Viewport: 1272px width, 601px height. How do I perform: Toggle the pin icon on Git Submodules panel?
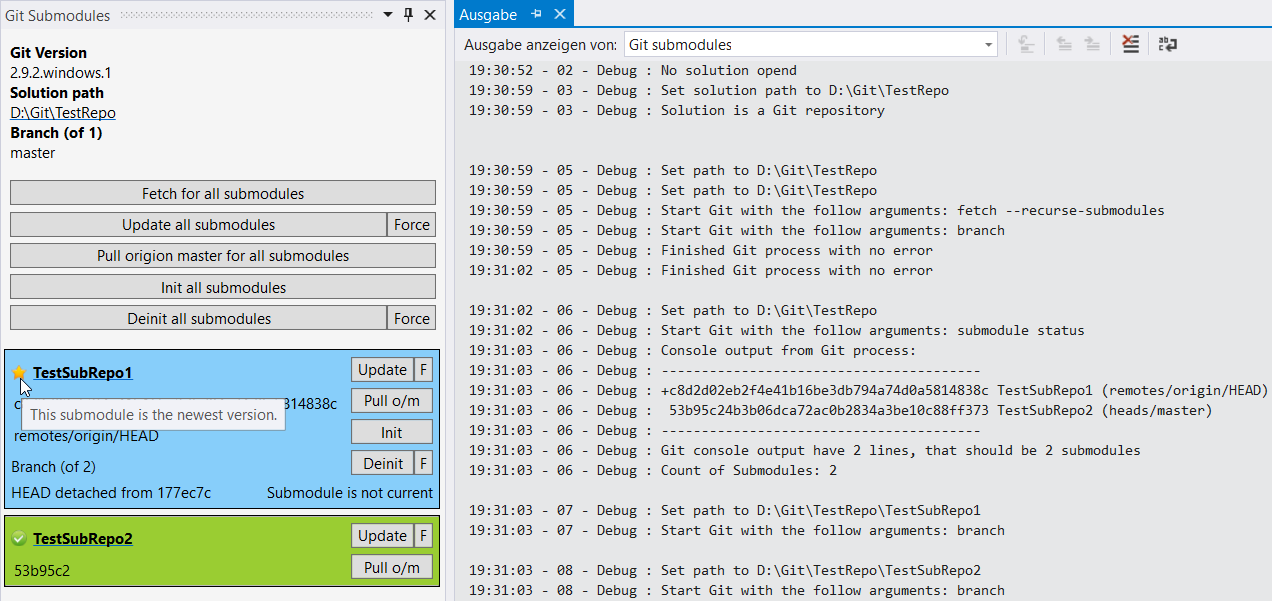[408, 15]
